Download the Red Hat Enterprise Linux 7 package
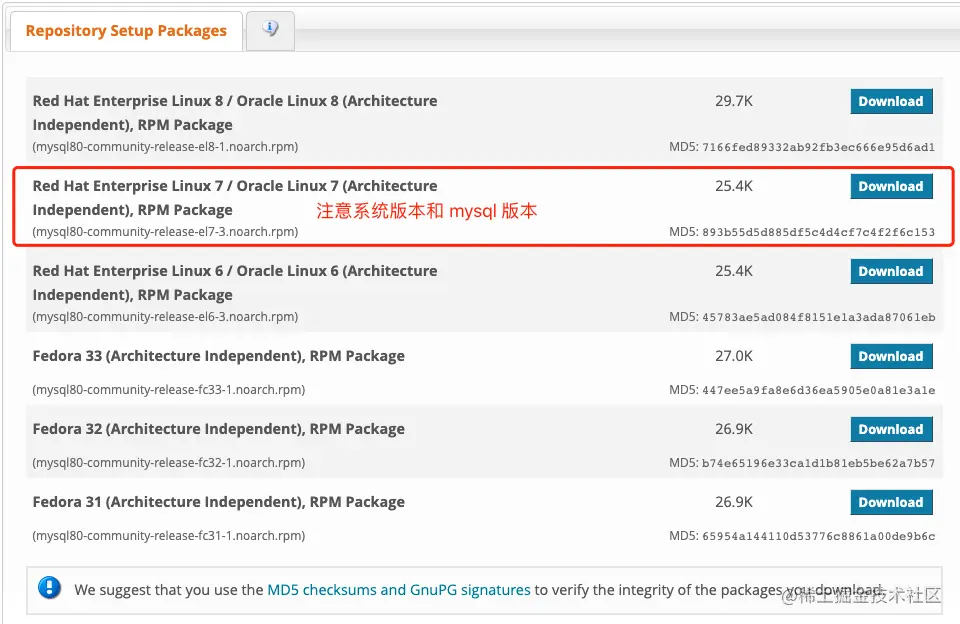The width and height of the screenshot is (960, 624). pyautogui.click(x=891, y=186)
